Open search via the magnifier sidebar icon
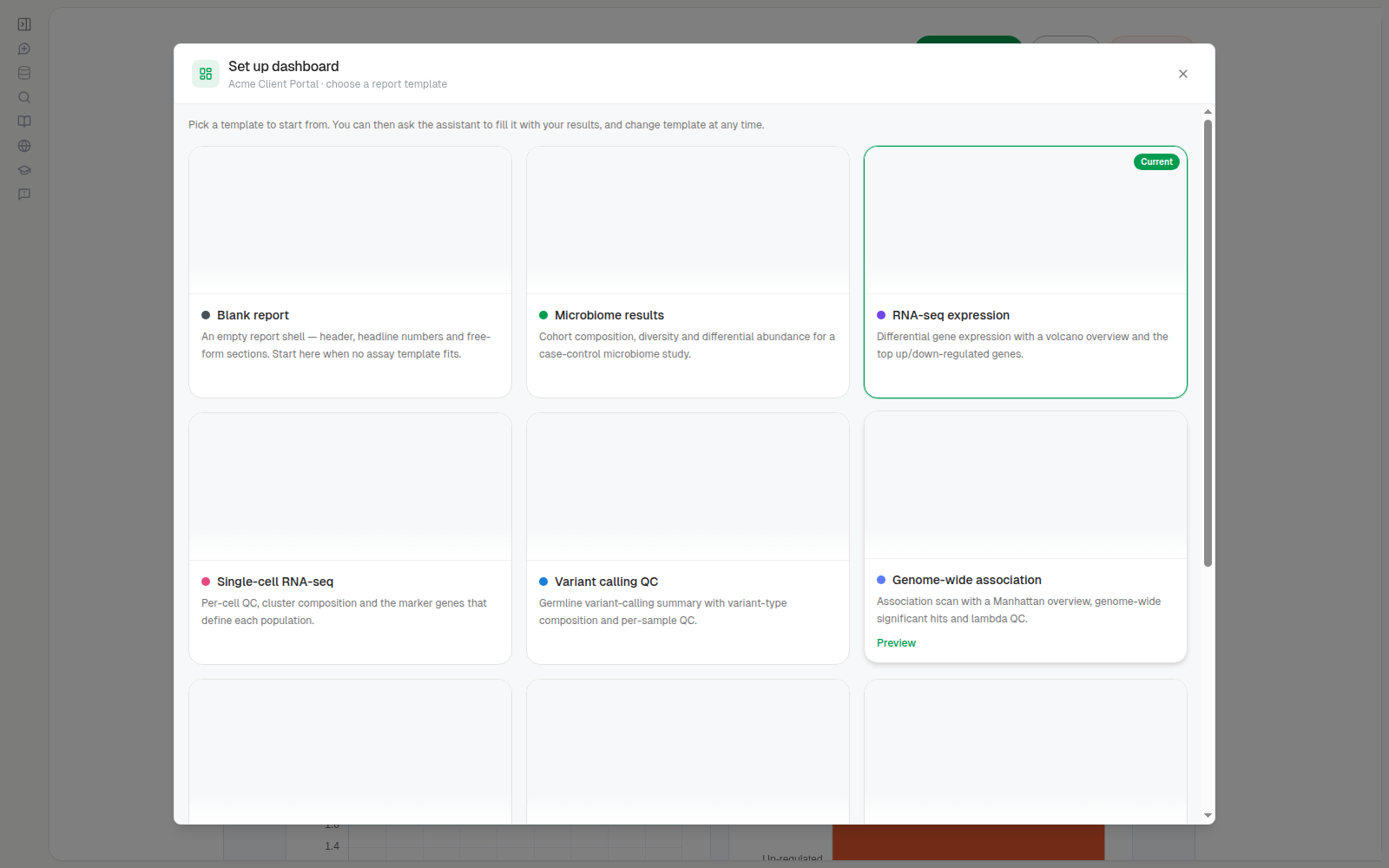The height and width of the screenshot is (868, 1389). pos(24,97)
